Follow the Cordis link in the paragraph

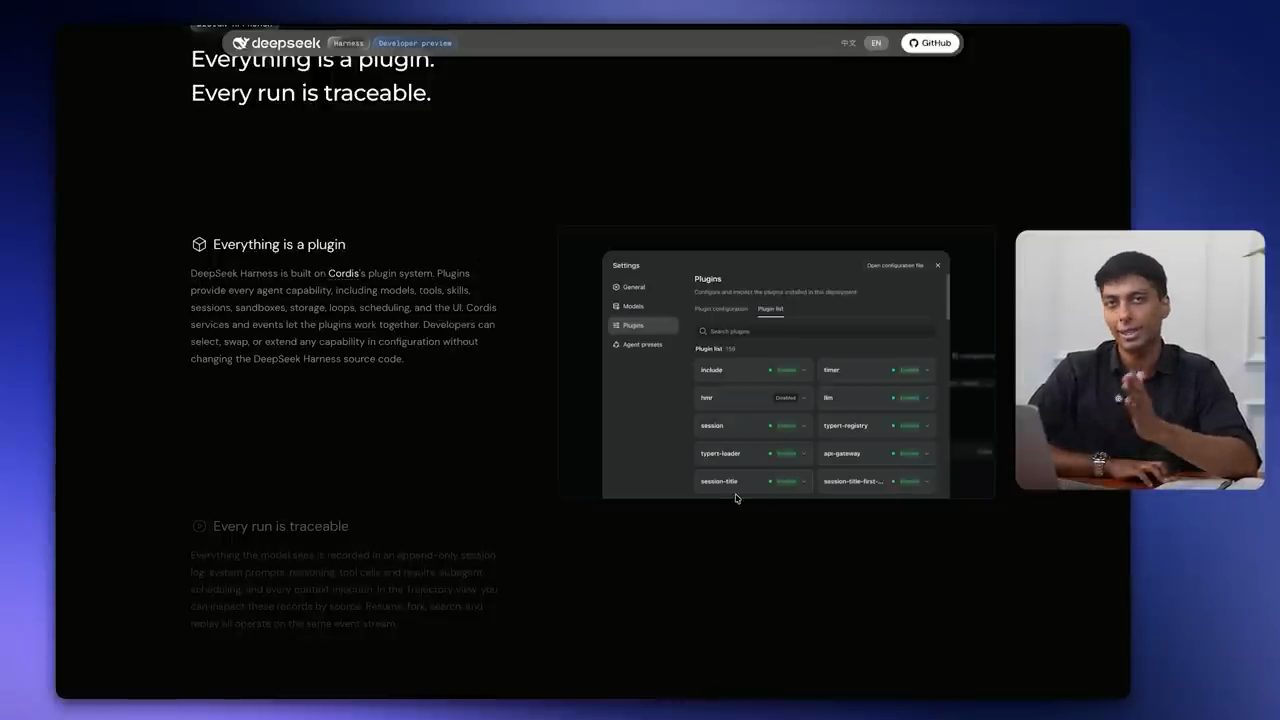[343, 273]
